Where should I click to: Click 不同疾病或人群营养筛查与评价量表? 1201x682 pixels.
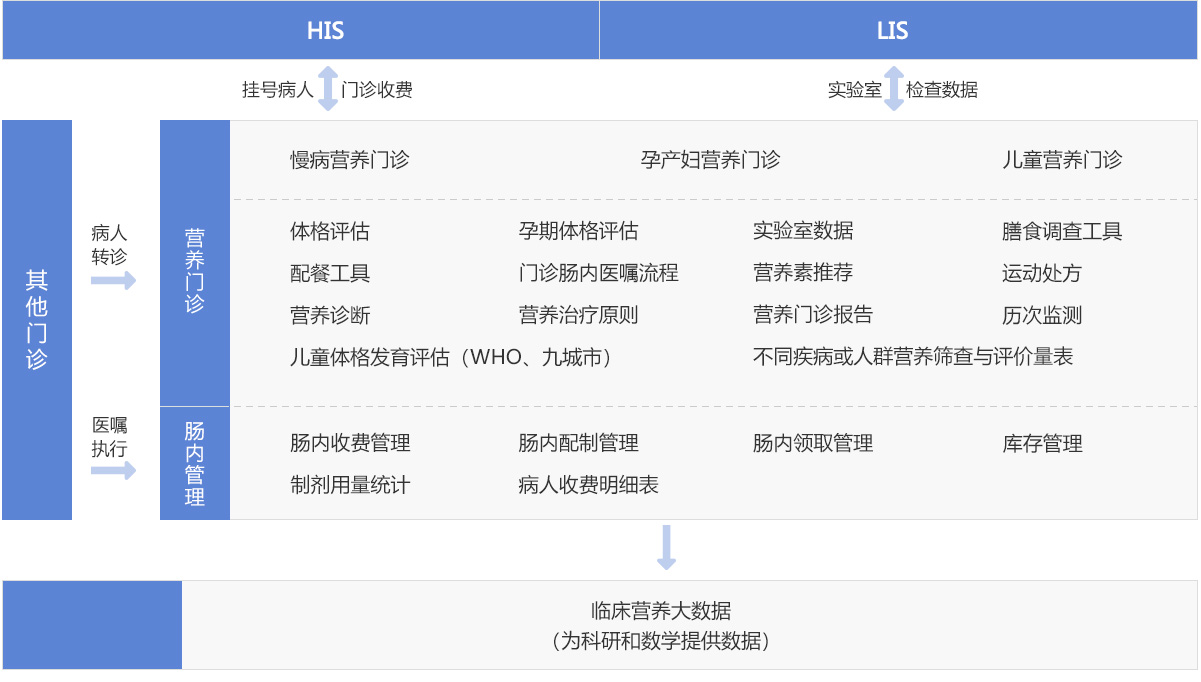pos(913,357)
